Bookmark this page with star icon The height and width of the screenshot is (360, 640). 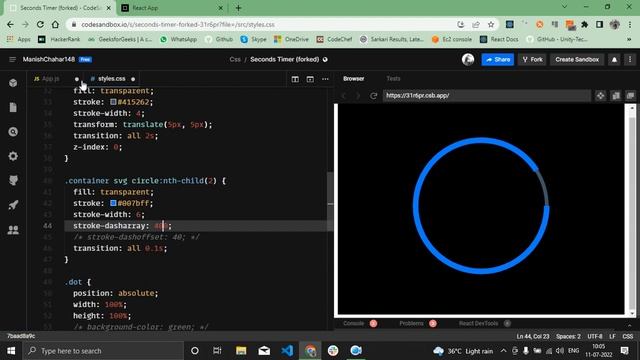(x=491, y=24)
